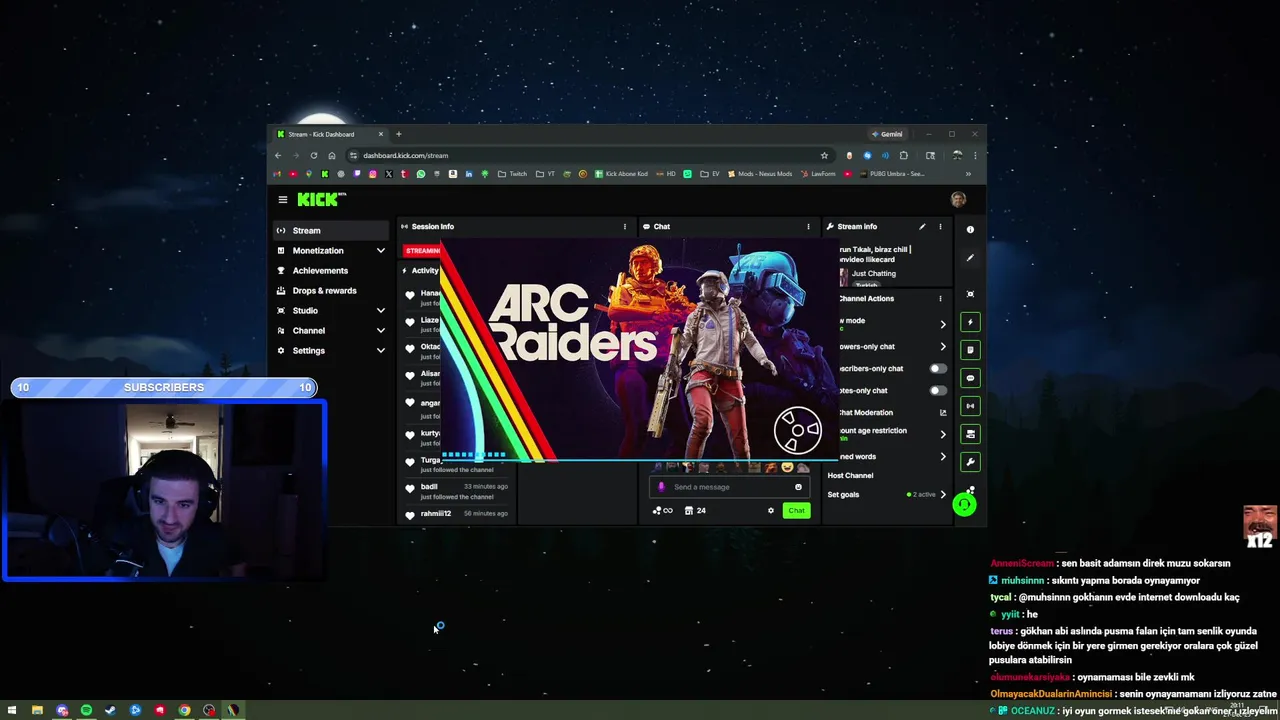Screen dimensions: 1280x720
Task: Click the green wrench rail icon
Action: pyautogui.click(x=970, y=462)
